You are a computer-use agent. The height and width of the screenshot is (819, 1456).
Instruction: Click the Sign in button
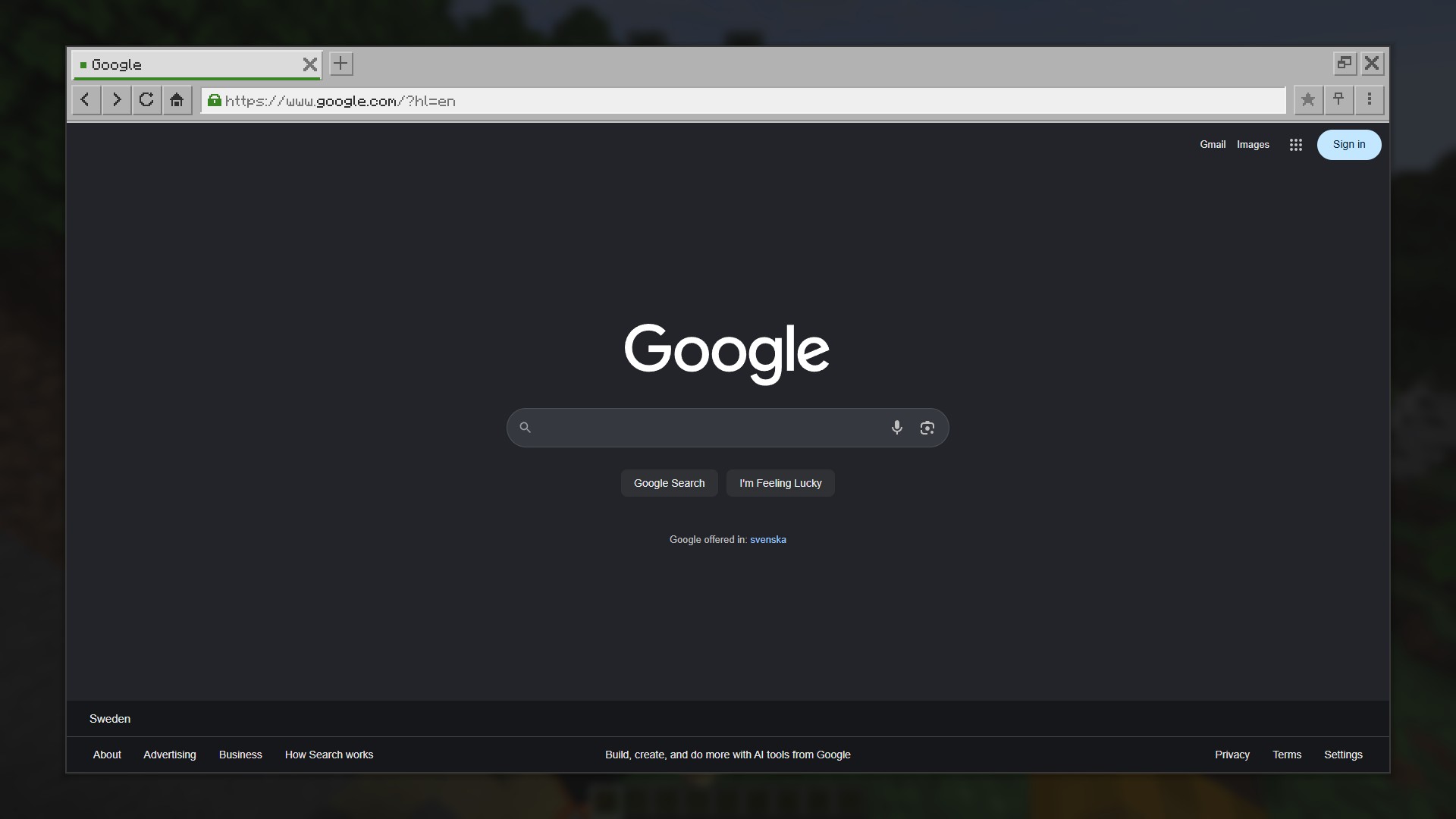(1349, 145)
